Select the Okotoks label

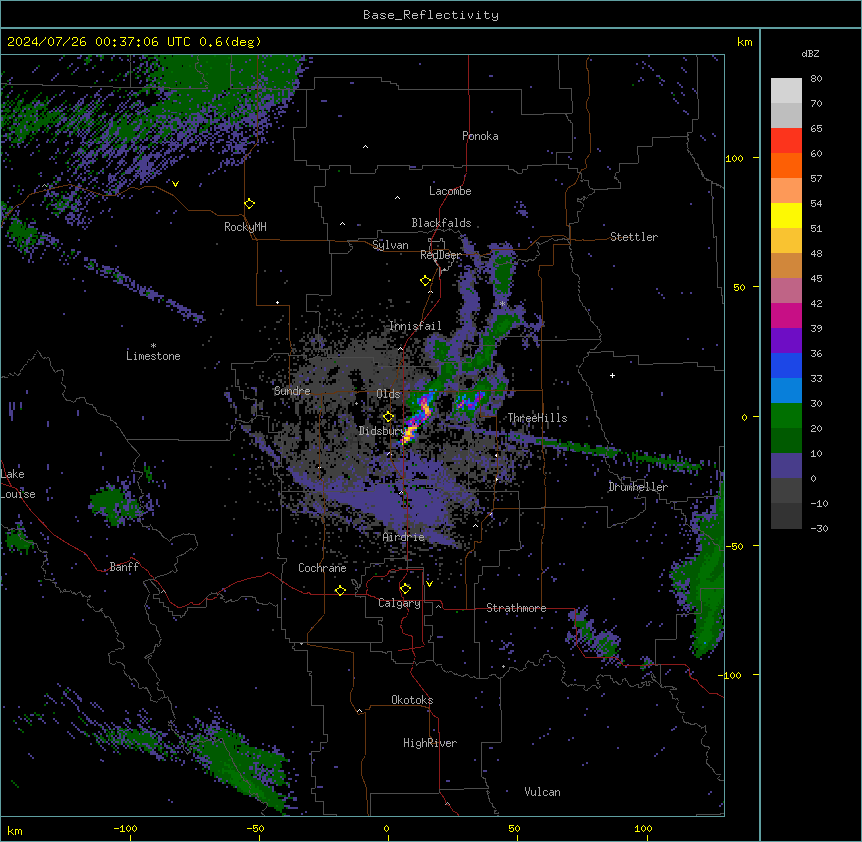click(412, 700)
